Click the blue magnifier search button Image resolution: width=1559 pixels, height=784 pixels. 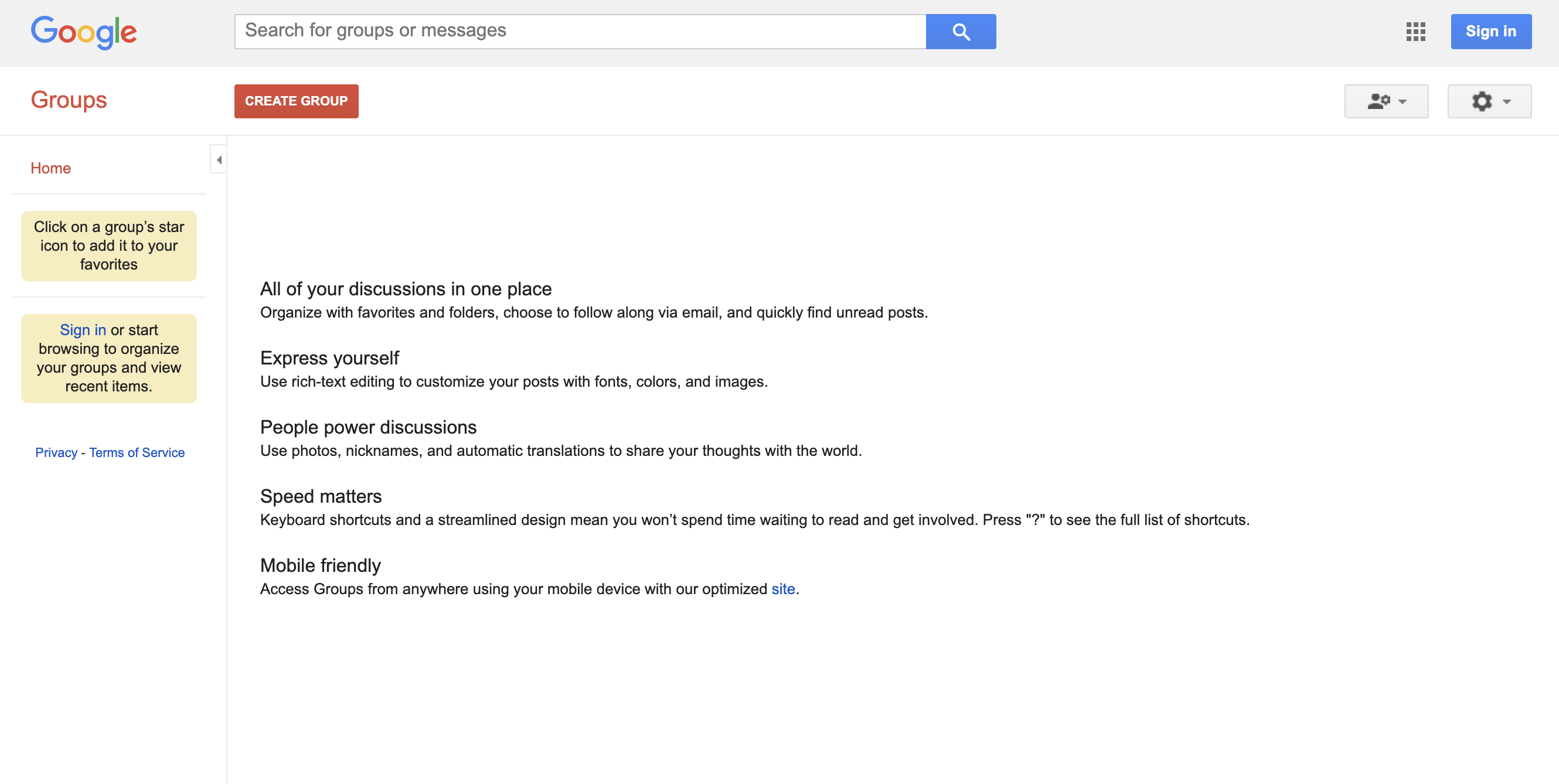click(961, 32)
